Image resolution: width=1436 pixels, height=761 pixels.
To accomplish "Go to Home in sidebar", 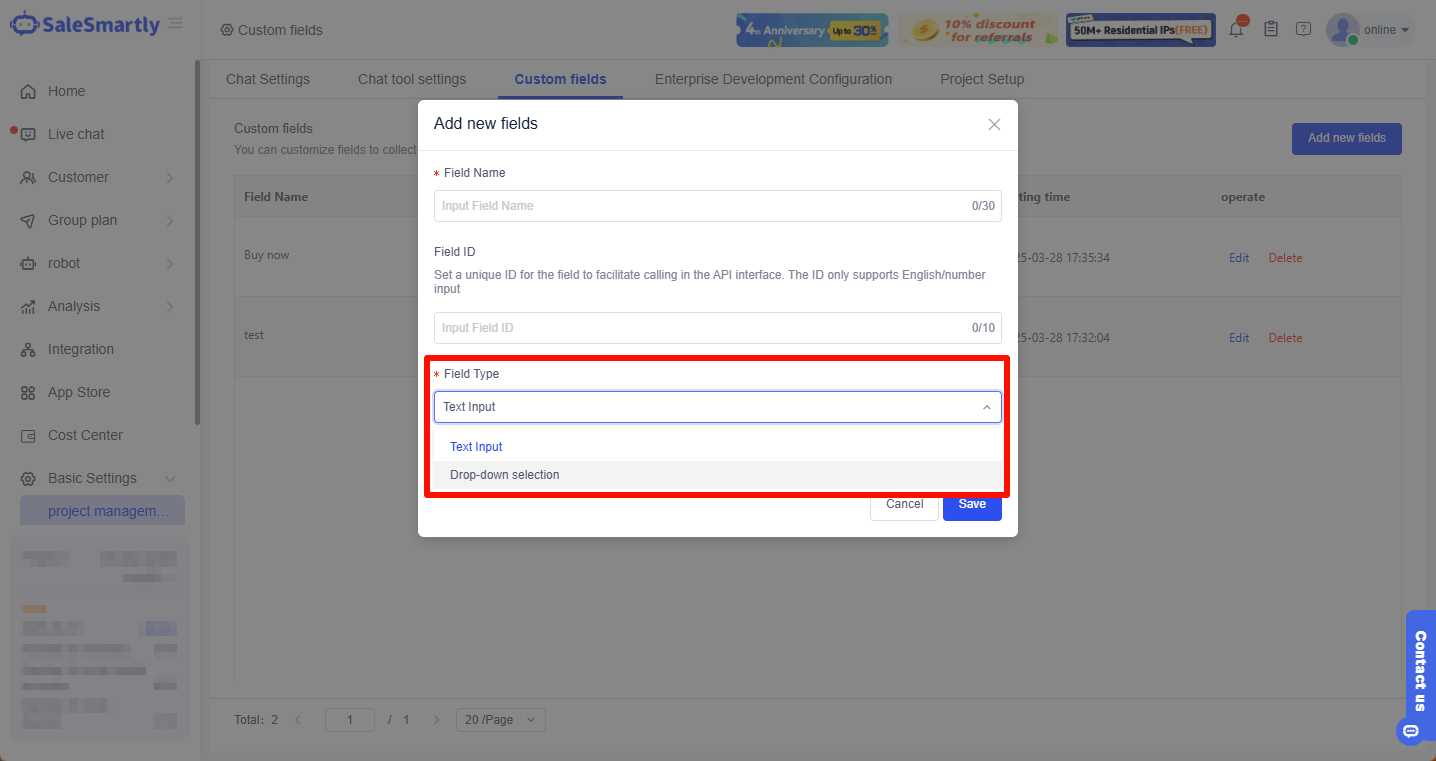I will (x=66, y=91).
